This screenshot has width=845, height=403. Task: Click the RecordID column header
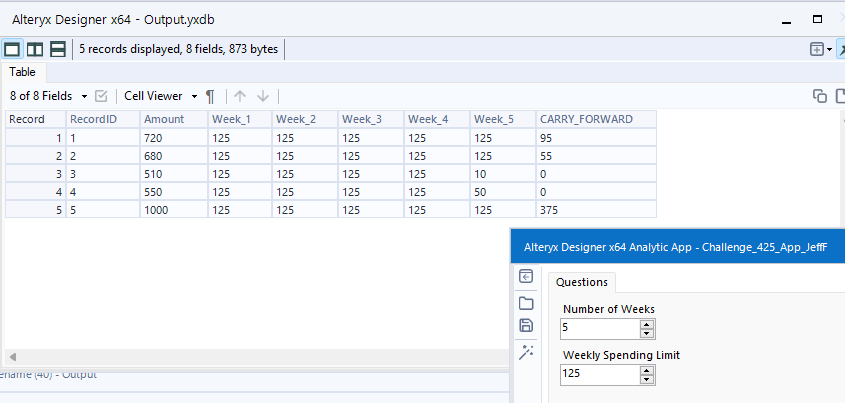[x=103, y=119]
